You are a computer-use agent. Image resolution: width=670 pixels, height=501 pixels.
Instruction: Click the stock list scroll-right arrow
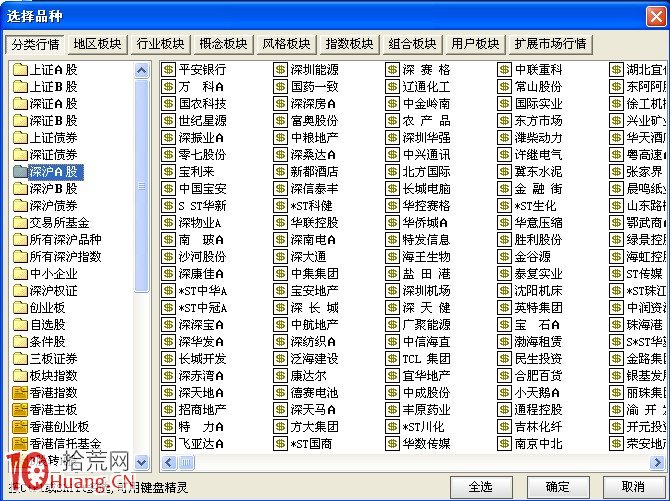coord(657,462)
